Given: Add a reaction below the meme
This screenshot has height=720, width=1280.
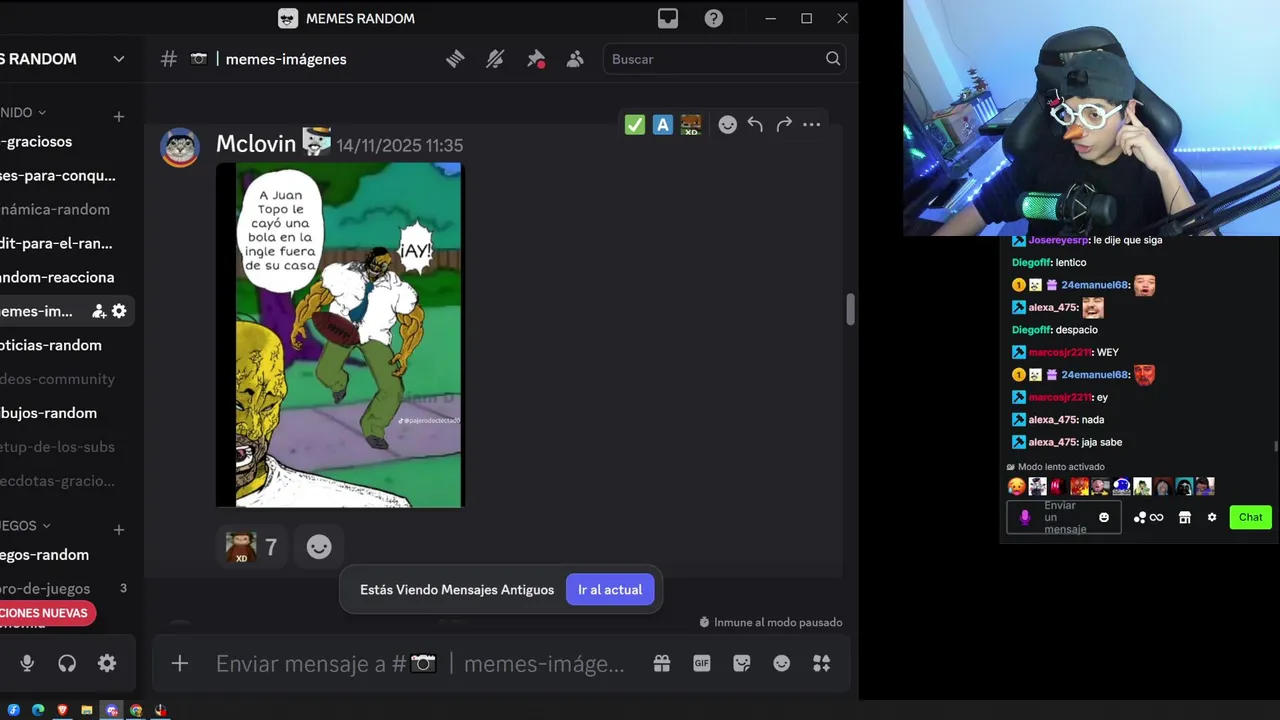Looking at the screenshot, I should [319, 547].
